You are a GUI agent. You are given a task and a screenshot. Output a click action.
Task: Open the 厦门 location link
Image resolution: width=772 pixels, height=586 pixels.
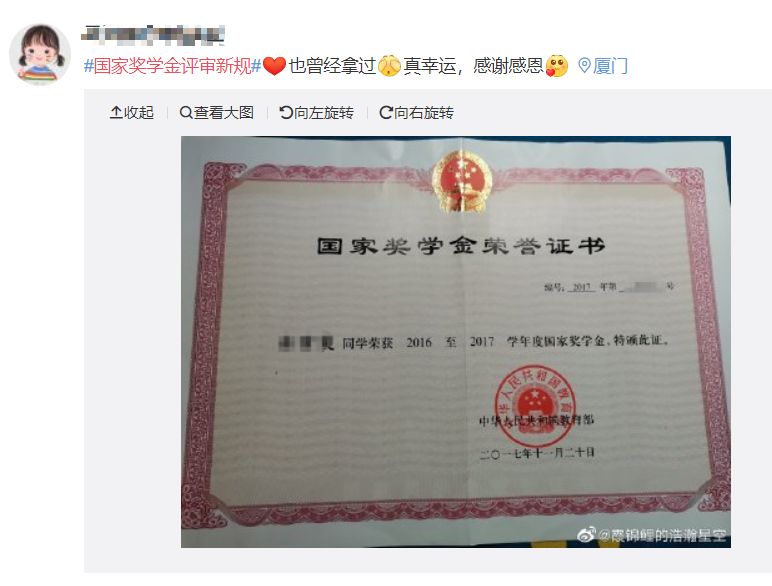pos(610,65)
